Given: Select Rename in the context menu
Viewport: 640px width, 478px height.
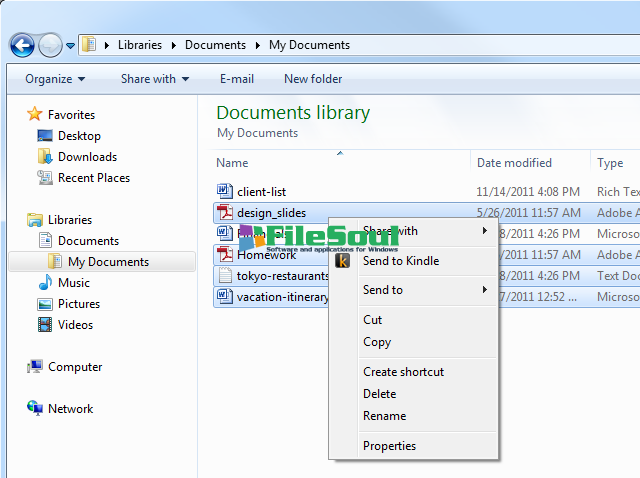Looking at the screenshot, I should pyautogui.click(x=384, y=416).
